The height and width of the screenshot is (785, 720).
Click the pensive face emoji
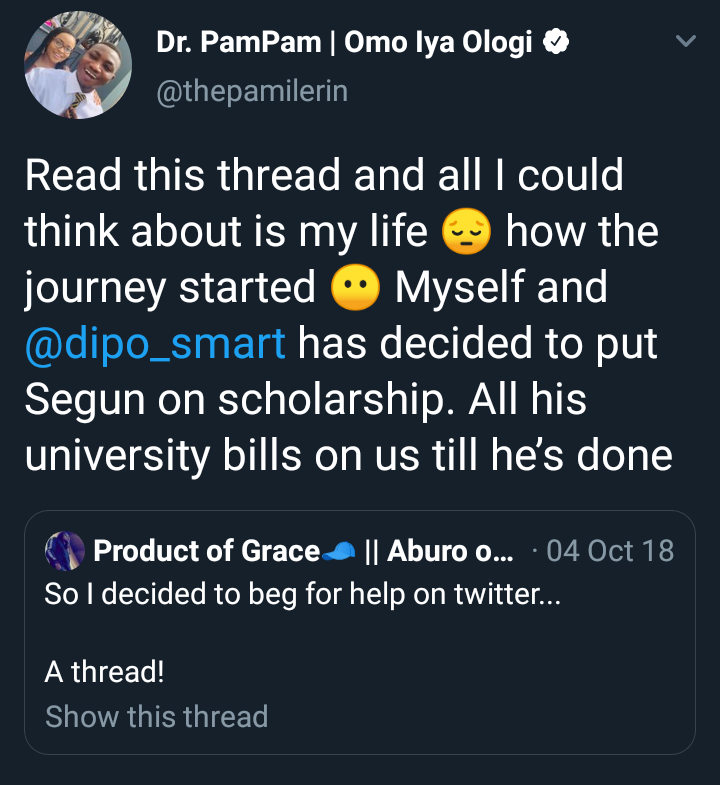(x=466, y=232)
